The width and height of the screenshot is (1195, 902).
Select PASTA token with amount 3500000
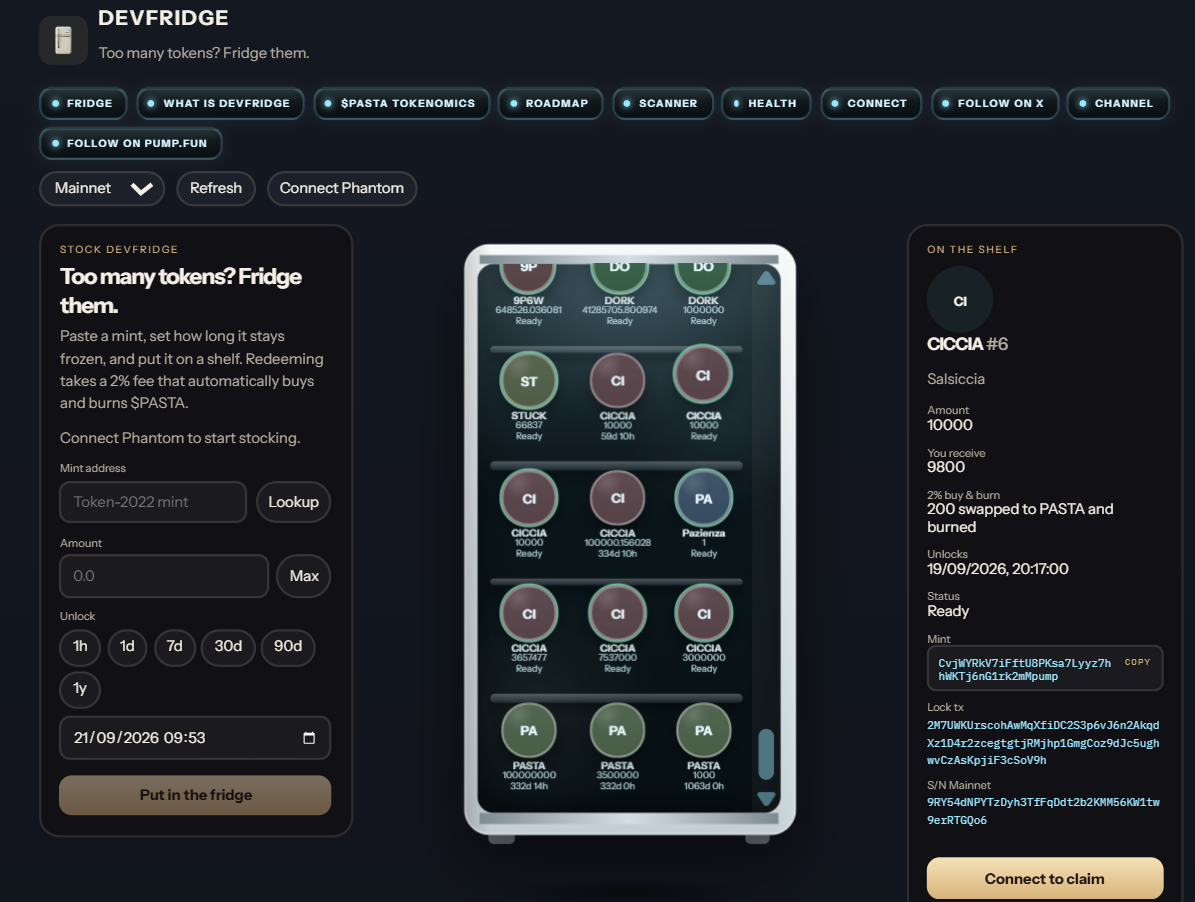[617, 731]
